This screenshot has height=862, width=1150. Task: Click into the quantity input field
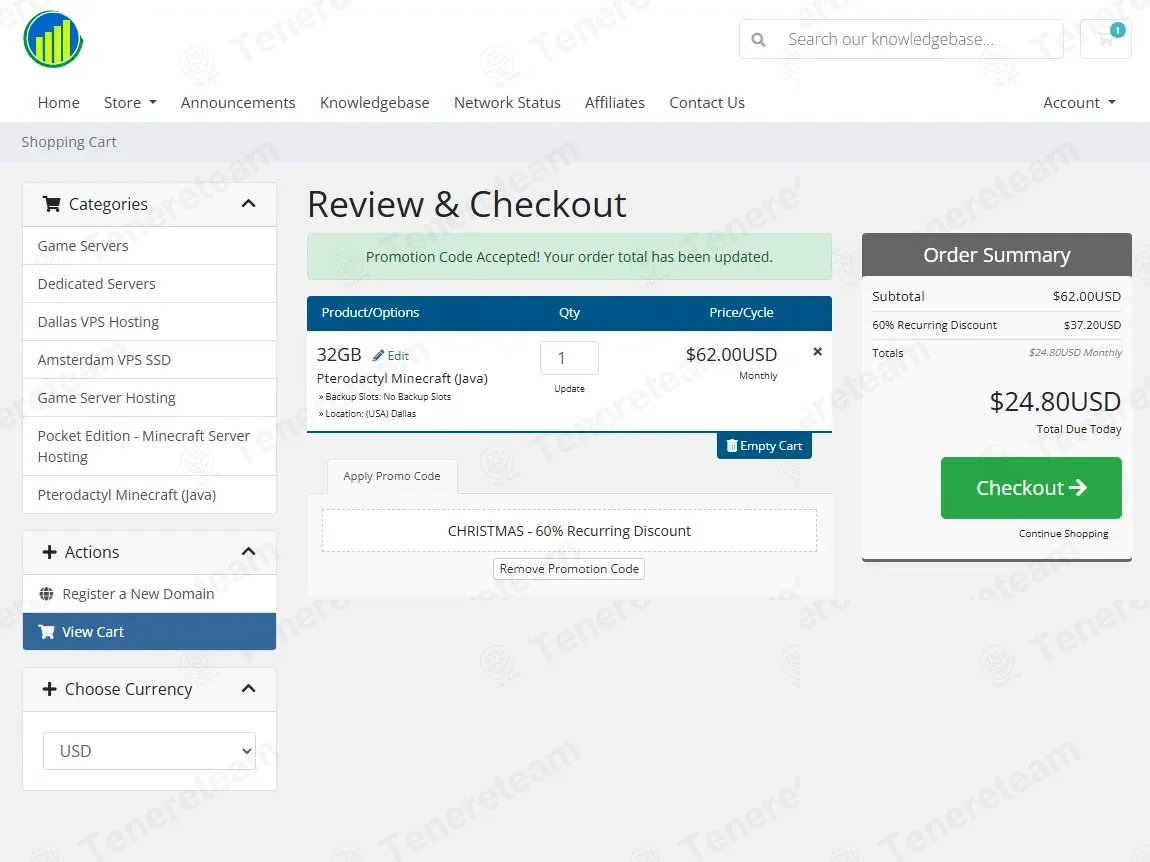tap(569, 358)
